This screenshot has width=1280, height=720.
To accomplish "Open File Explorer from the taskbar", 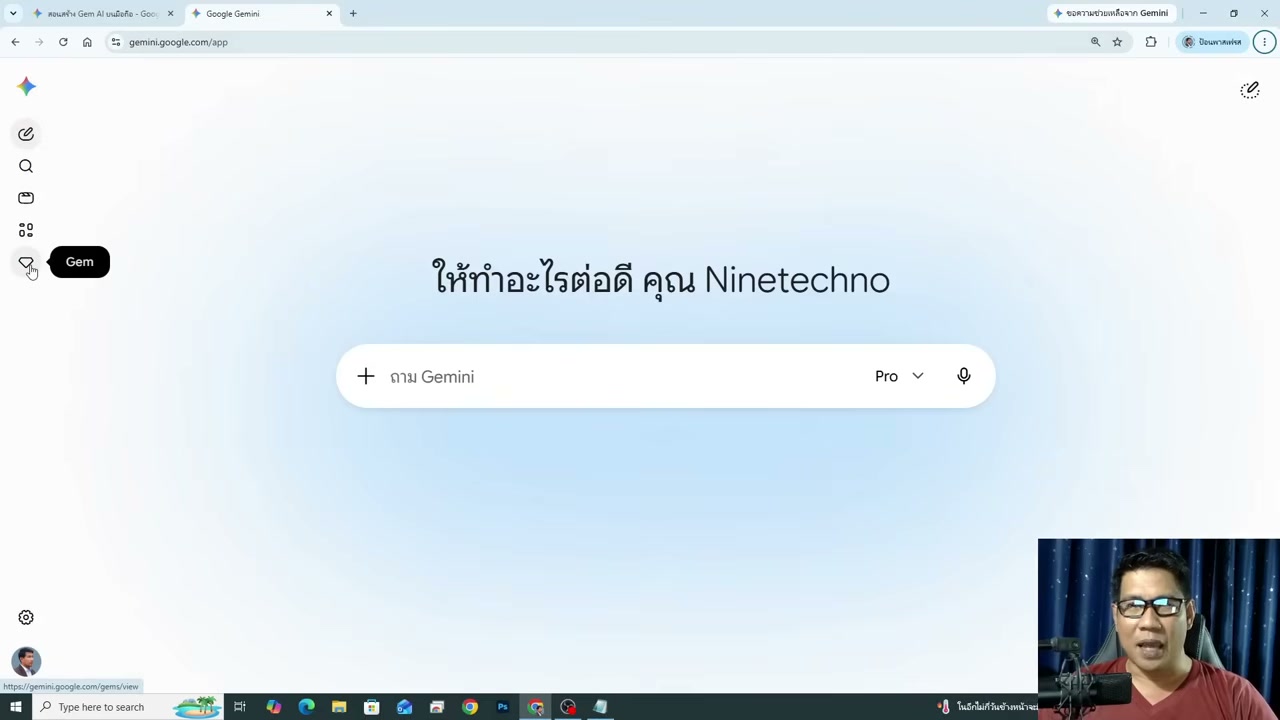I will [x=339, y=707].
